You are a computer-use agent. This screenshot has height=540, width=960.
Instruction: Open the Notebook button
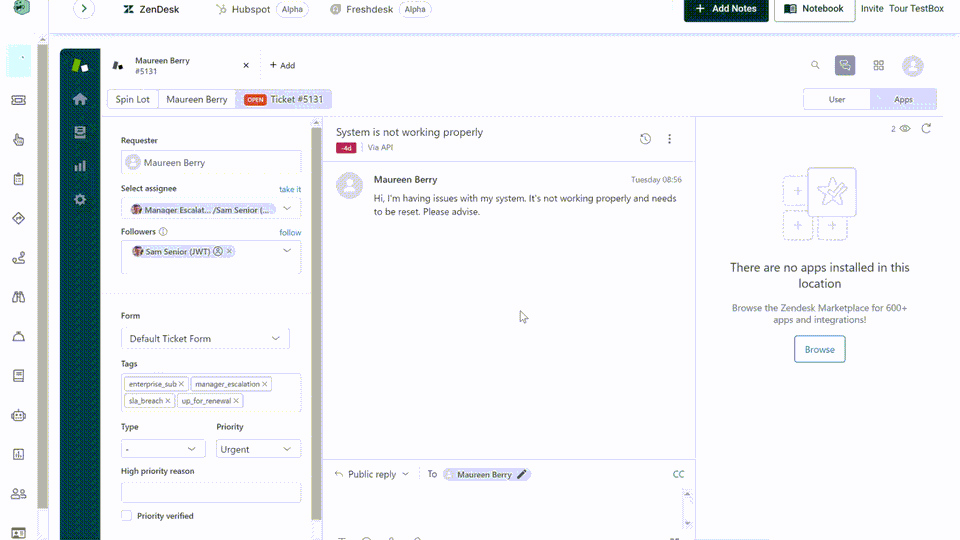pyautogui.click(x=814, y=9)
